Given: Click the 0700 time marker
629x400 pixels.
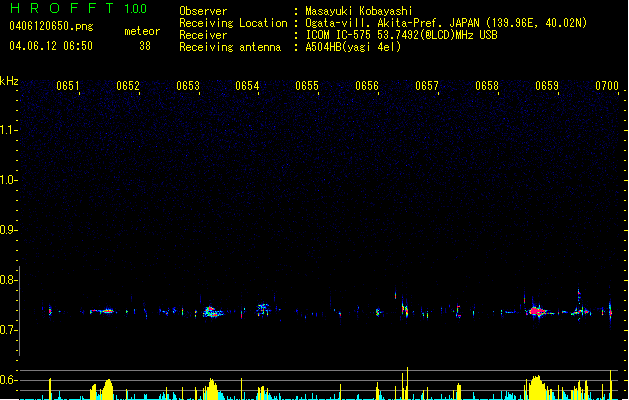Looking at the screenshot, I should click(x=607, y=86).
